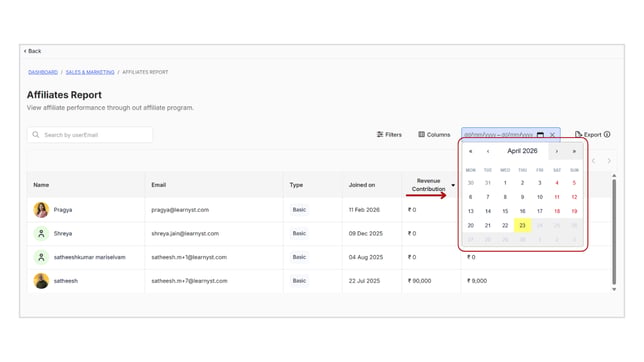Pick Saturday April 18 date

tap(557, 211)
